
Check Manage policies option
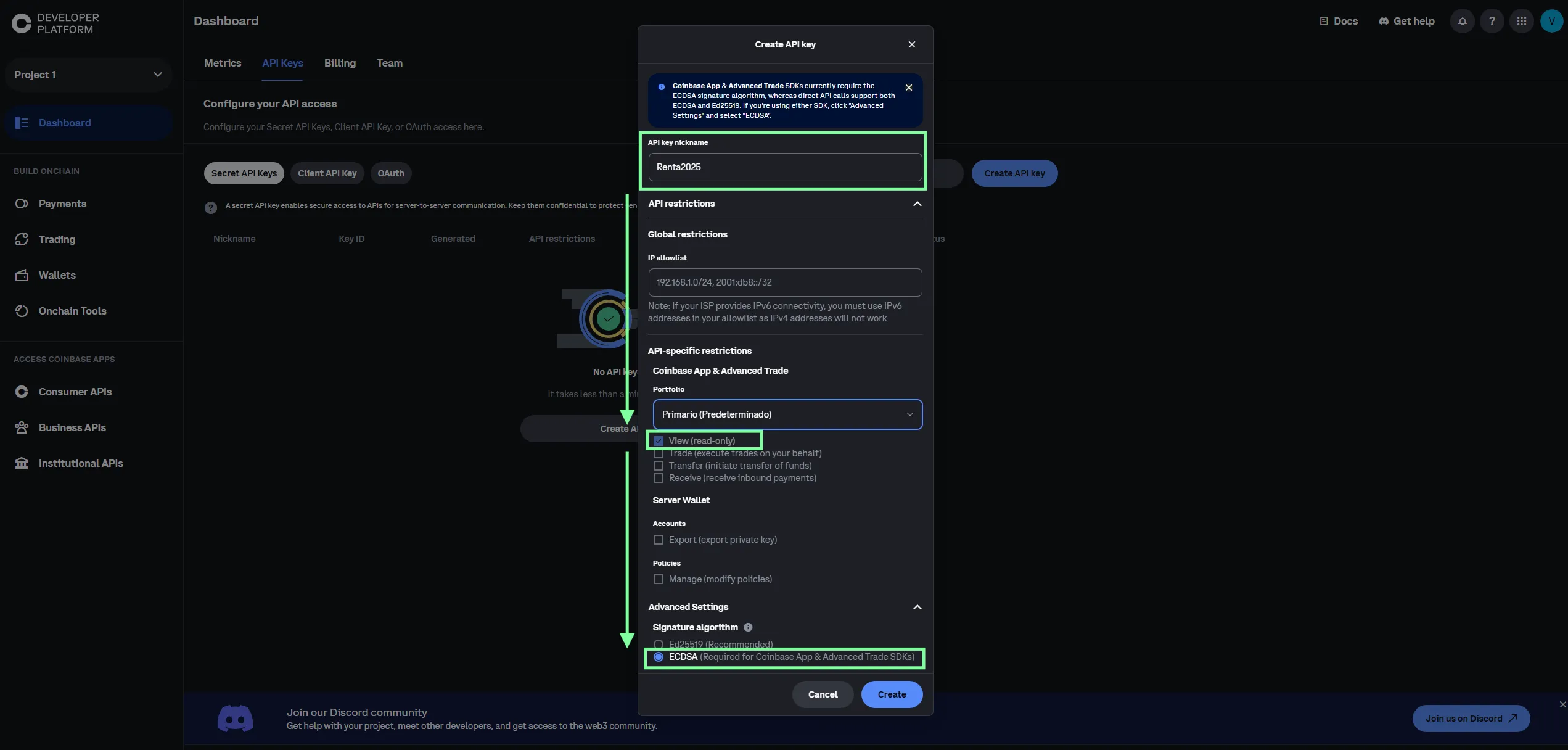point(659,579)
